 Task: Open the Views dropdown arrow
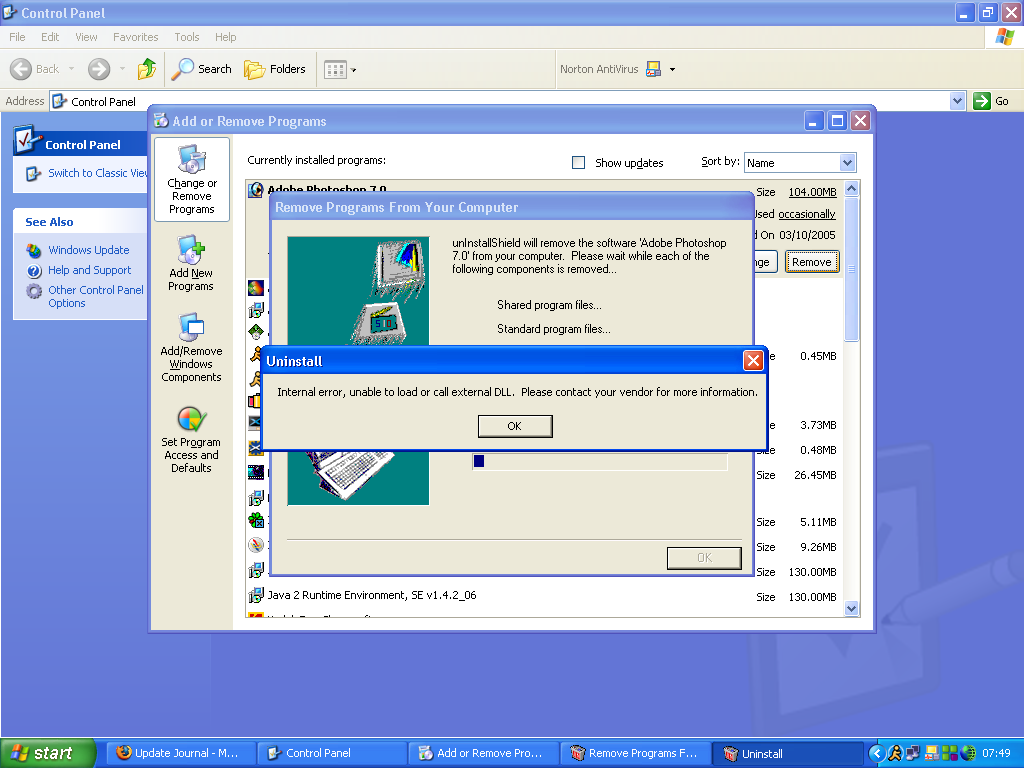click(x=353, y=69)
